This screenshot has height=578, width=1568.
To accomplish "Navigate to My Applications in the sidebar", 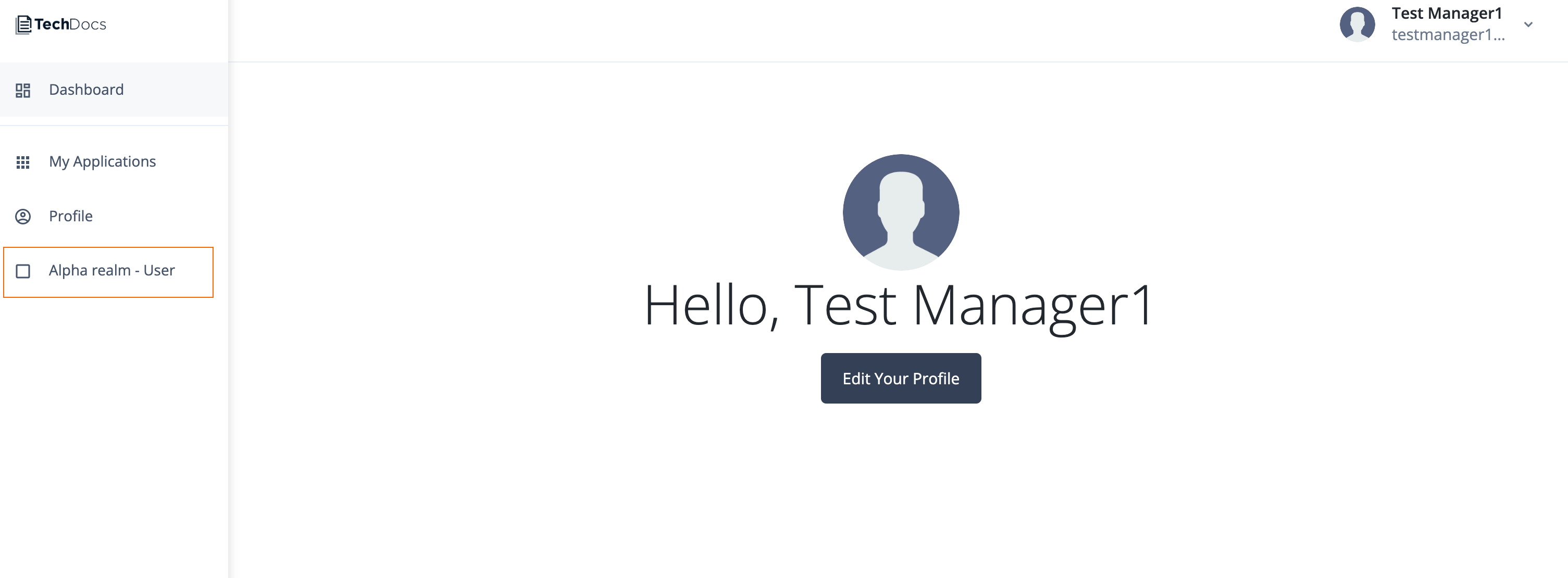I will tap(102, 161).
